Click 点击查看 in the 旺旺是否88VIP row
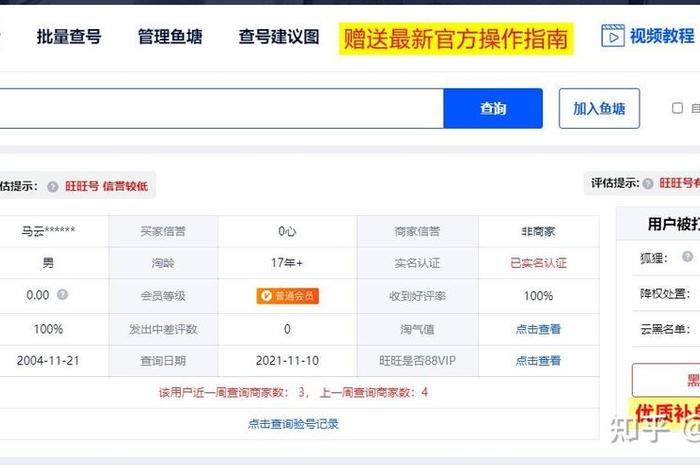 (538, 361)
